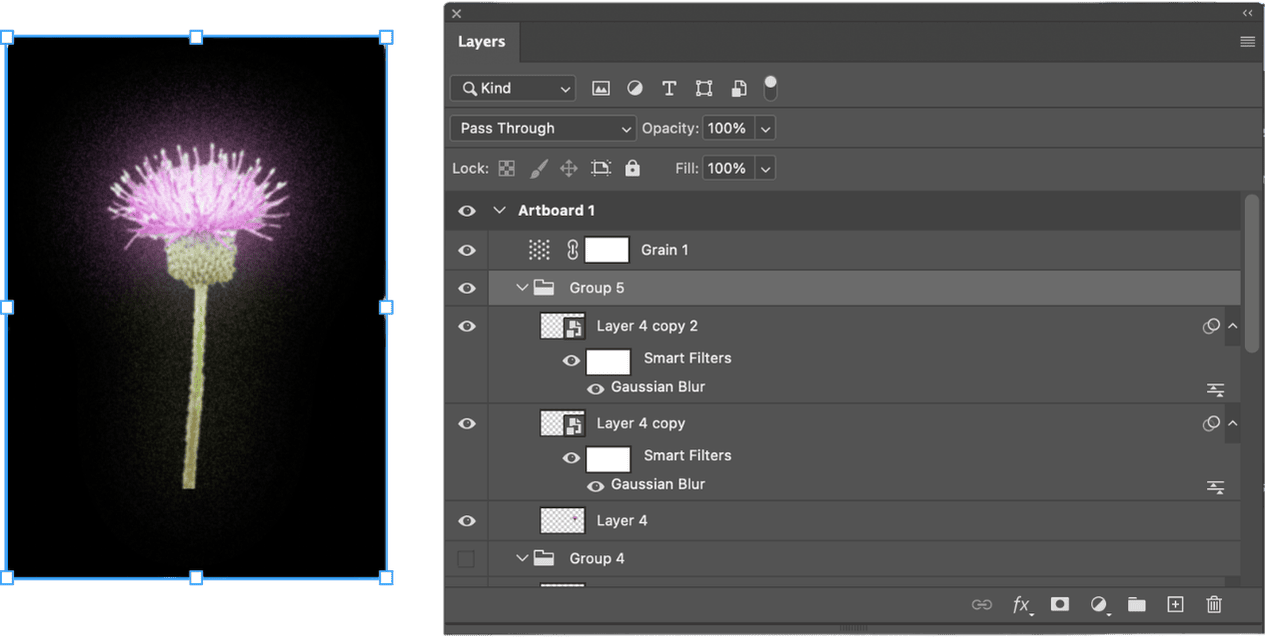Select Layer 4 in the layers list

[622, 520]
